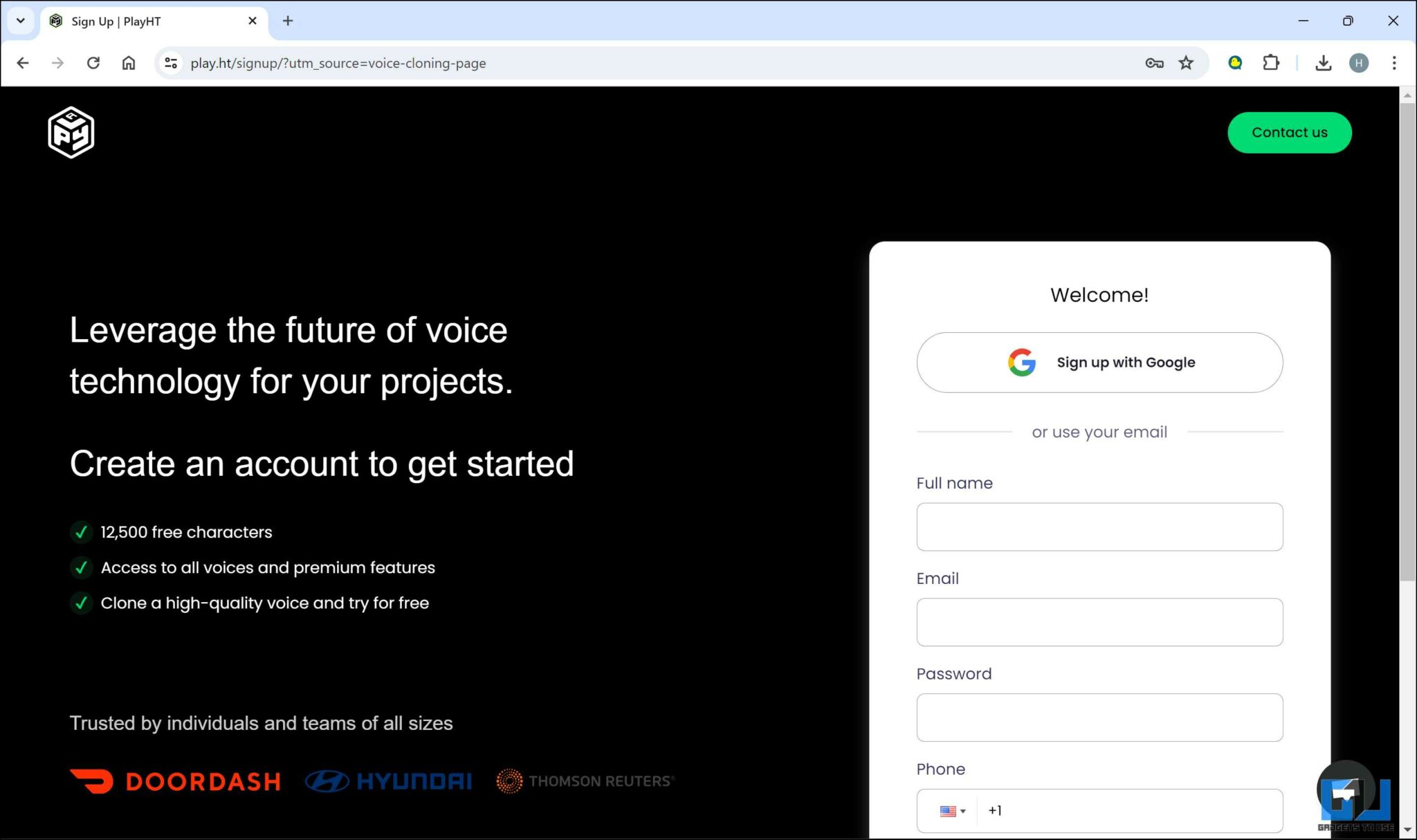1417x840 pixels.
Task: Bookmark the page via the star icon
Action: tap(1186, 63)
